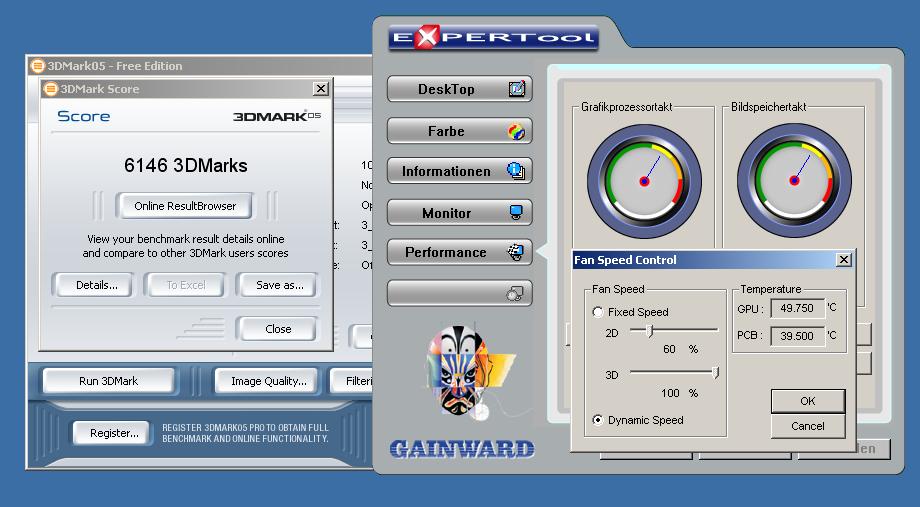This screenshot has width=920, height=507.
Task: Open score Details in 3DMark Score
Action: [97, 285]
